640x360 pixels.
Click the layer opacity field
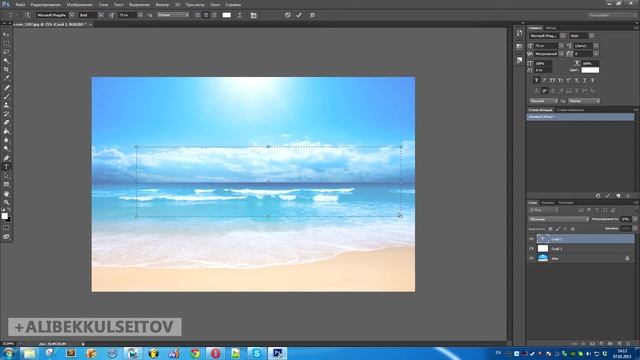tap(626, 219)
